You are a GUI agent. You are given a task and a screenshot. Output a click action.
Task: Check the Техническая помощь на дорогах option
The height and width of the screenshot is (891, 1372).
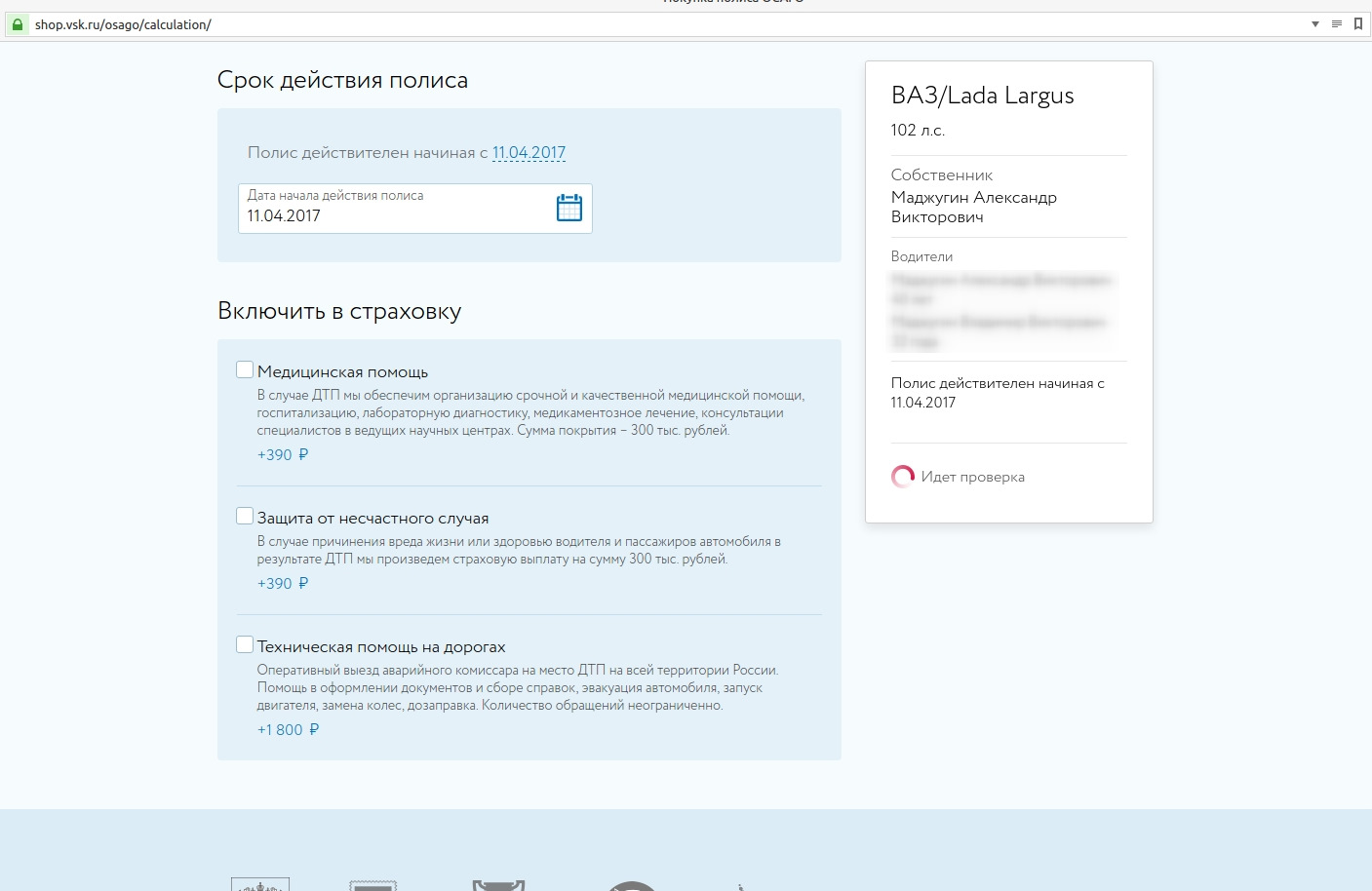(x=245, y=644)
